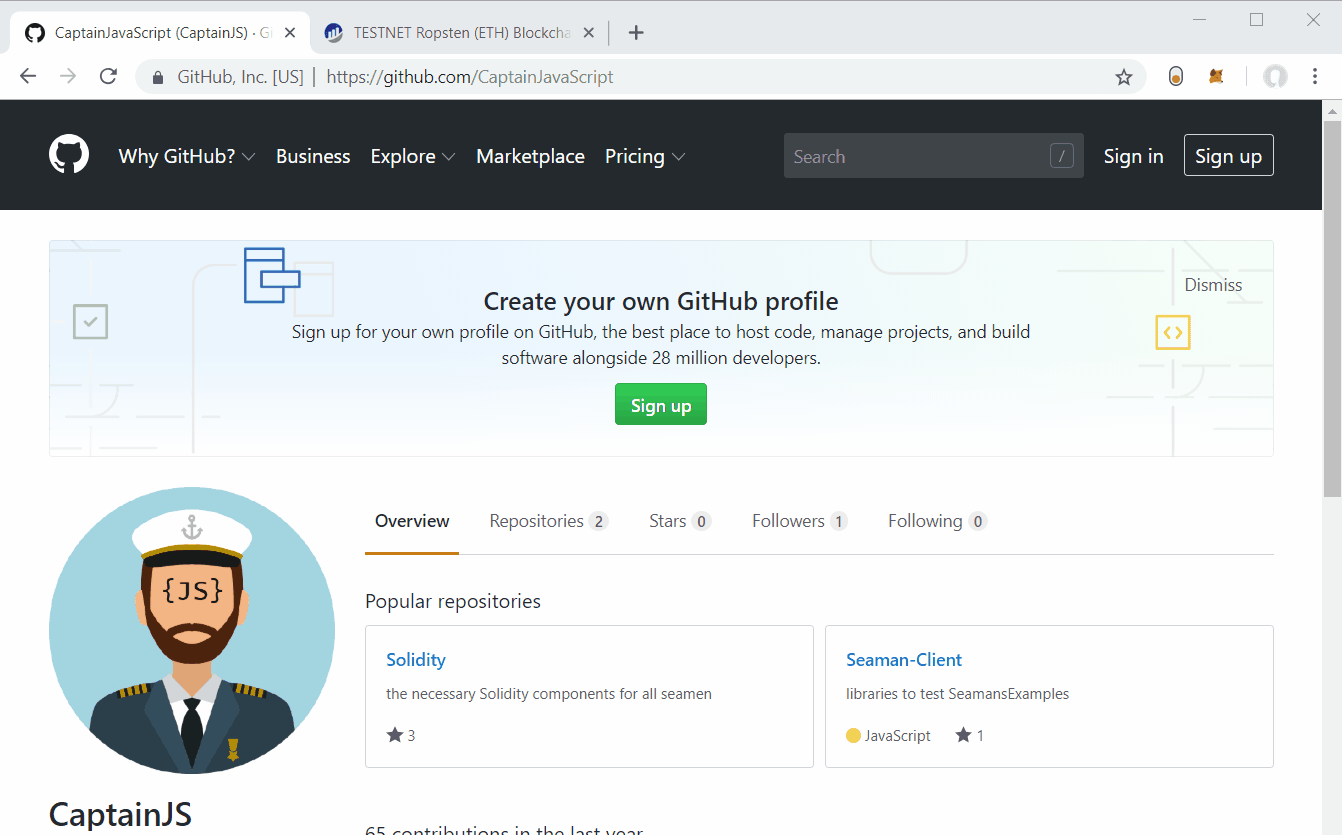Expand the Why GitHub? menu
This screenshot has height=835, width=1342.
point(187,156)
